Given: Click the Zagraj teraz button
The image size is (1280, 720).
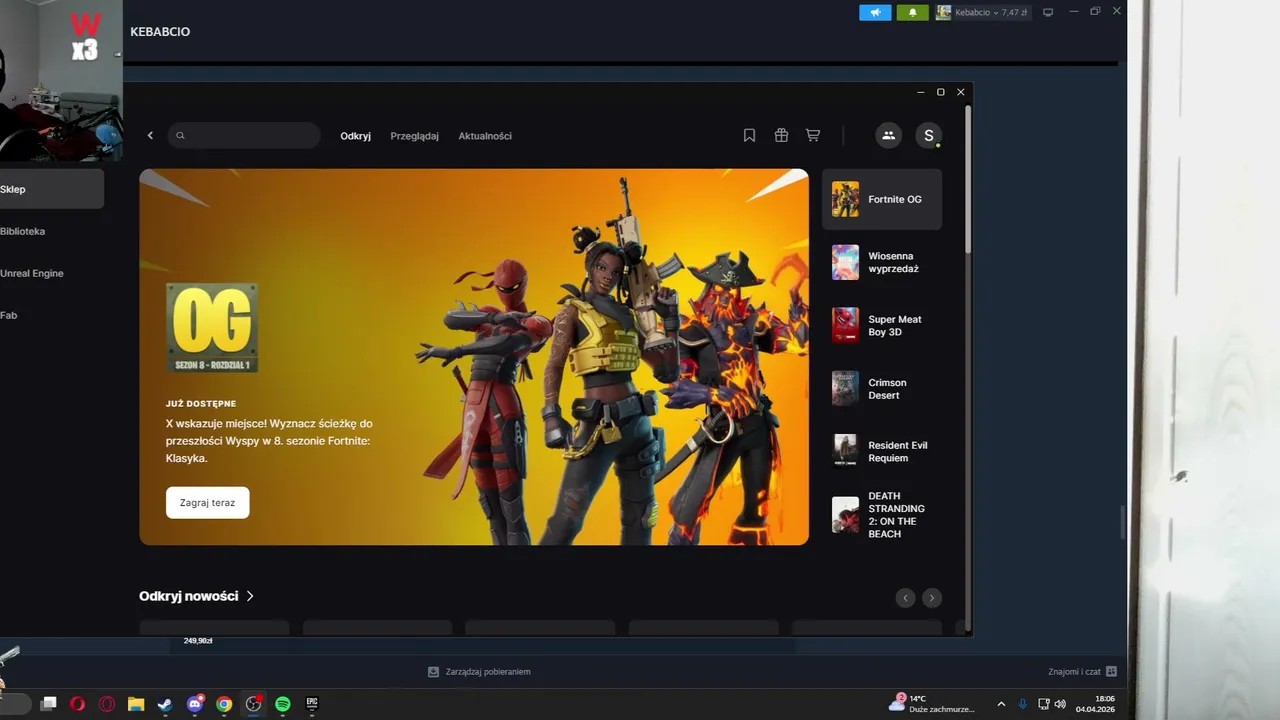Looking at the screenshot, I should click(207, 503).
